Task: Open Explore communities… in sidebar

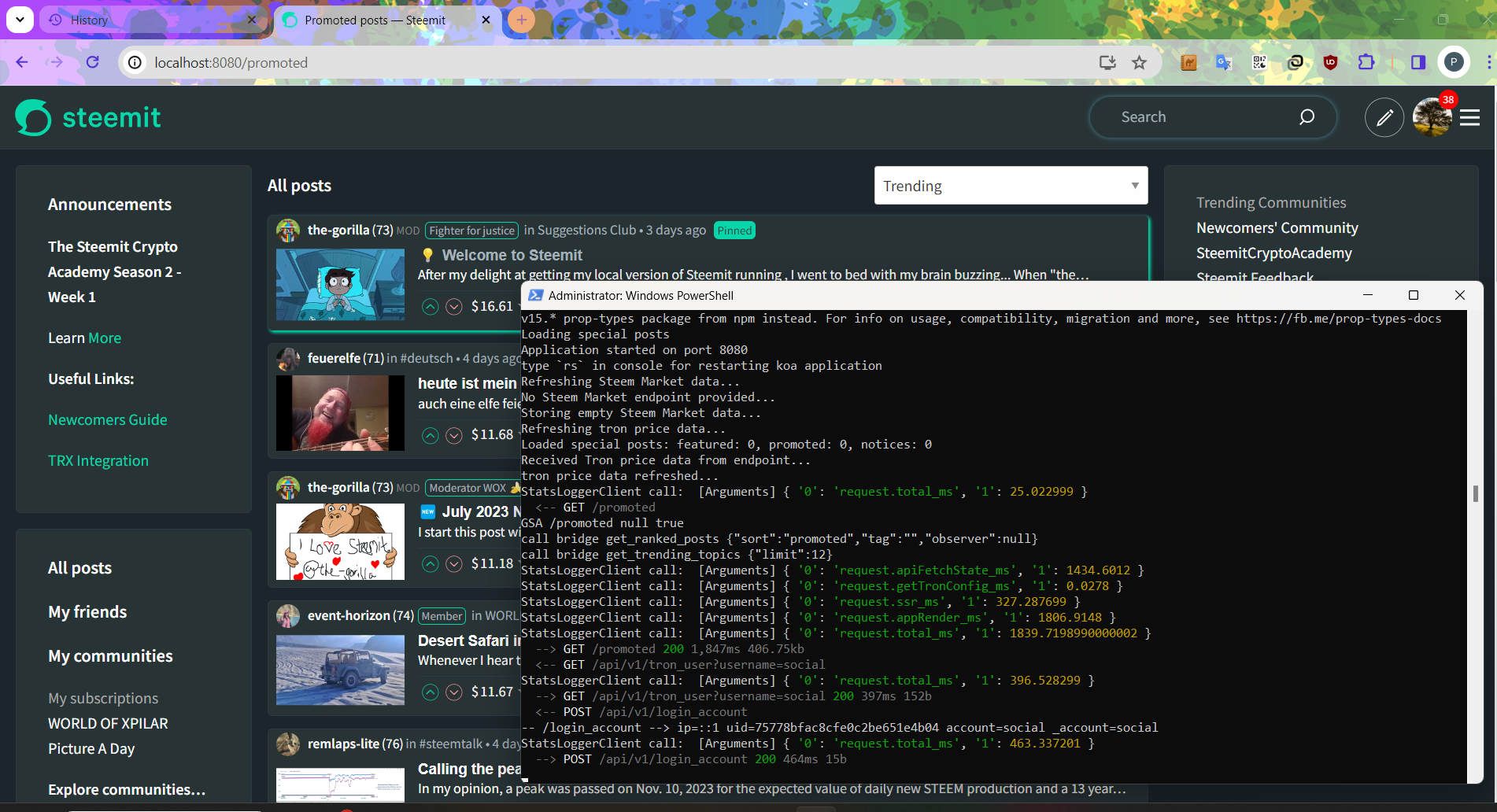Action: tap(127, 789)
